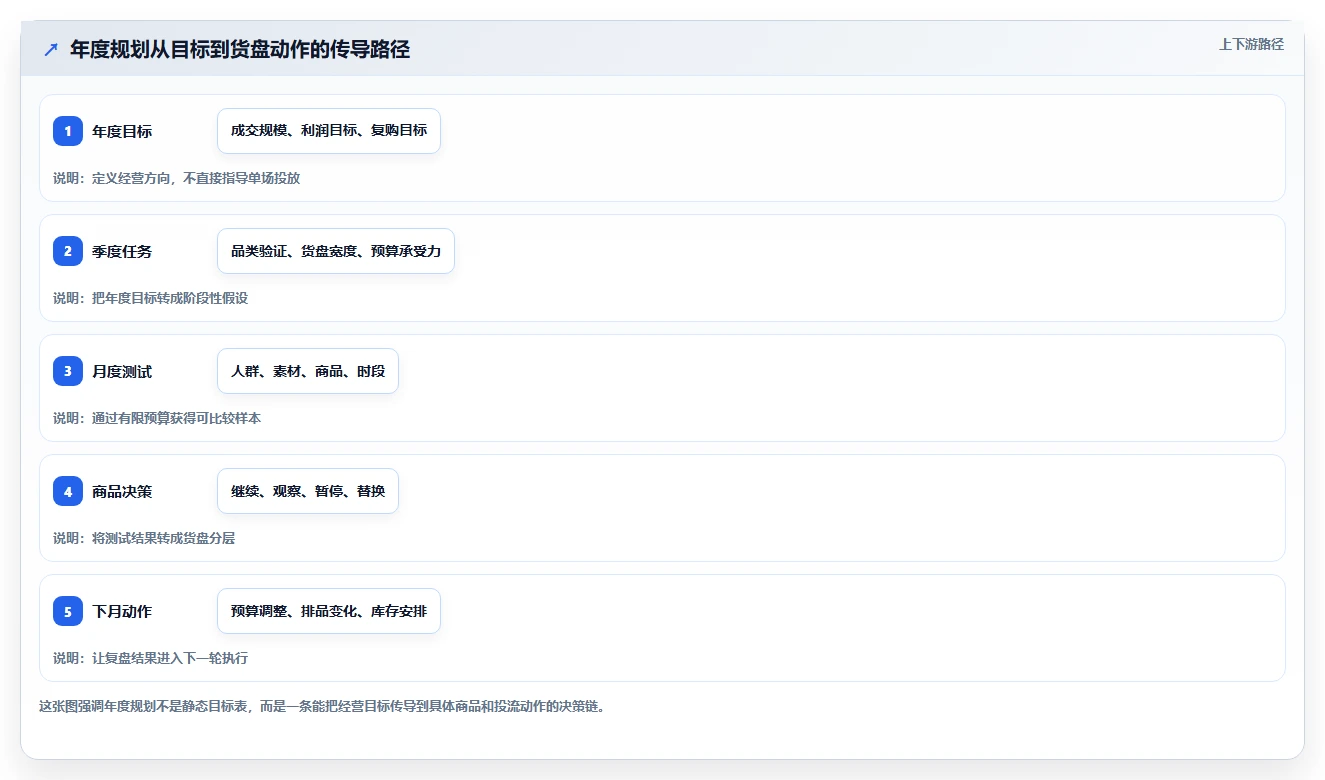The width and height of the screenshot is (1325, 780).
Task: Click the 继续、观察、暂停、替换 chip
Action: pyautogui.click(x=308, y=491)
